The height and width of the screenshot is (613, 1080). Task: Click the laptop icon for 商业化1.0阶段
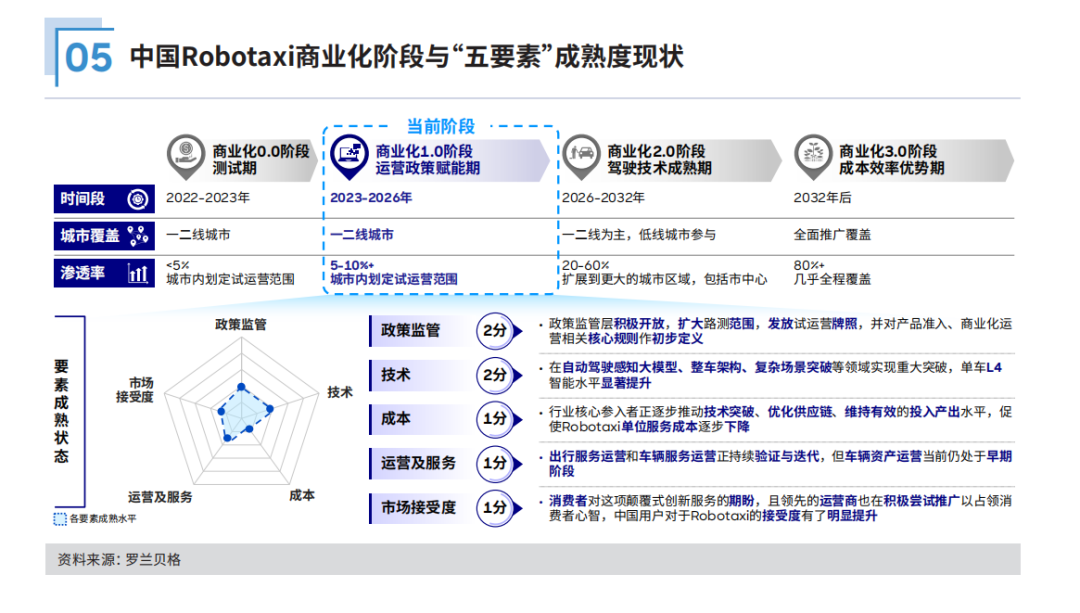[348, 153]
